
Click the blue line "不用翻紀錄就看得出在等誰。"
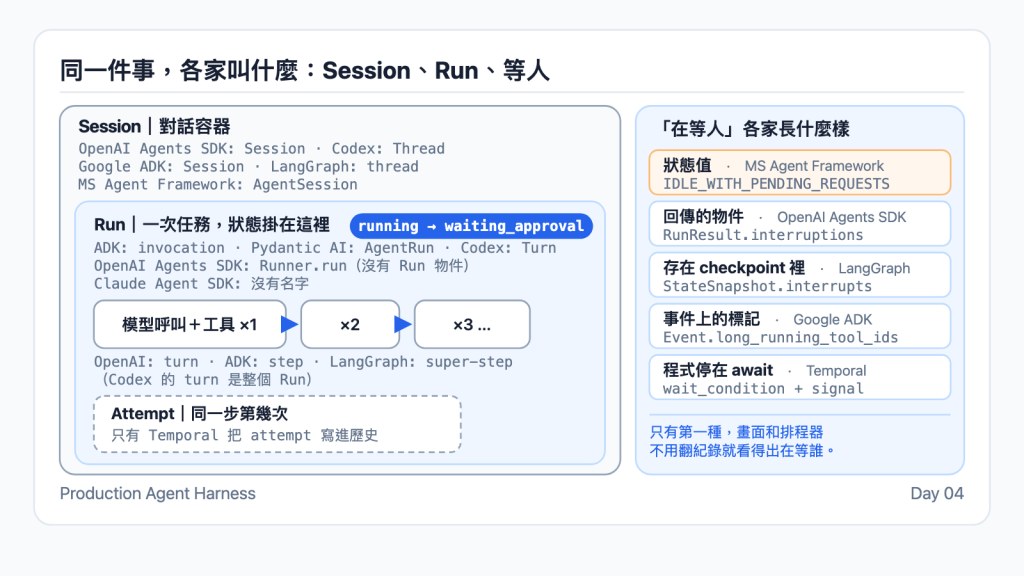point(743,451)
